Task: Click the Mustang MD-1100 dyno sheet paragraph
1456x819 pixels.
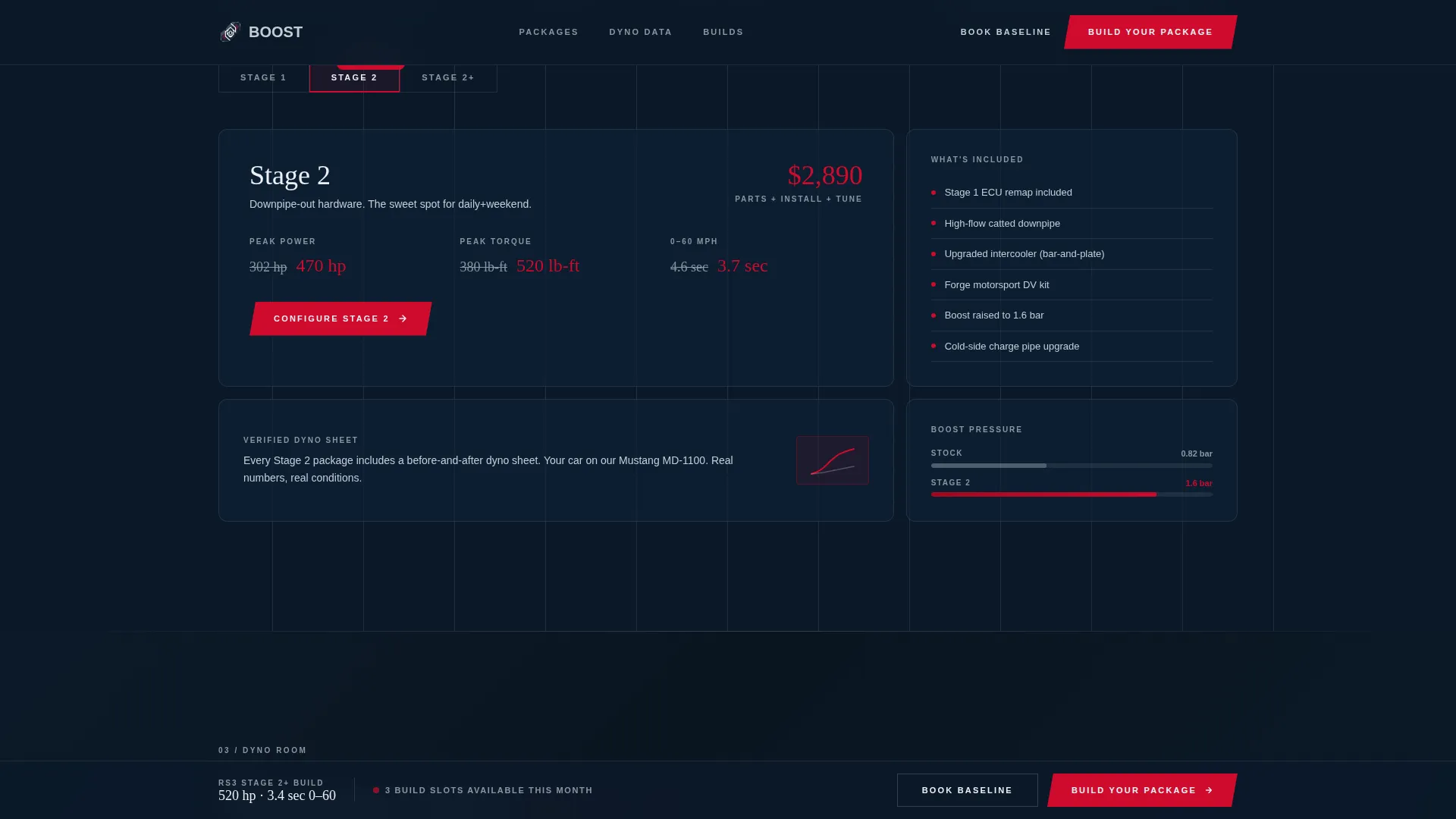Action: [x=488, y=469]
